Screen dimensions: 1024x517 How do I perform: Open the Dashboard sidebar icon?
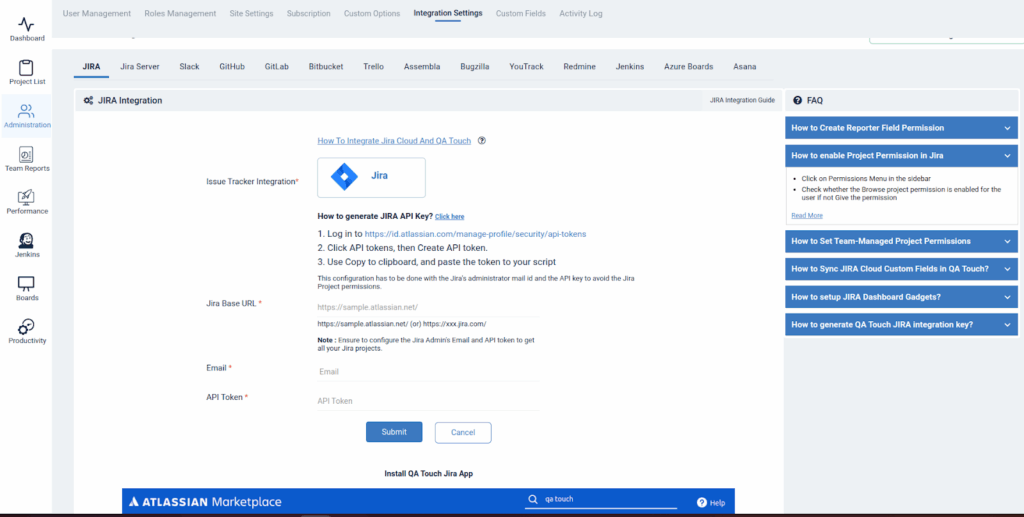(26, 25)
